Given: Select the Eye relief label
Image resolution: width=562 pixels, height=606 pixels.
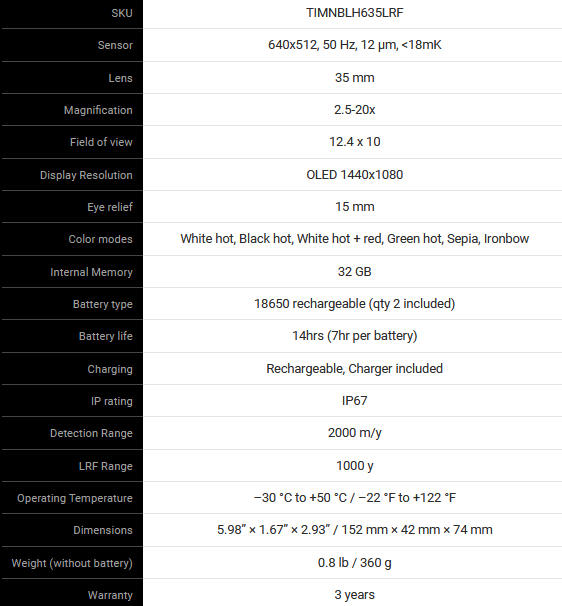Looking at the screenshot, I should coord(110,207).
